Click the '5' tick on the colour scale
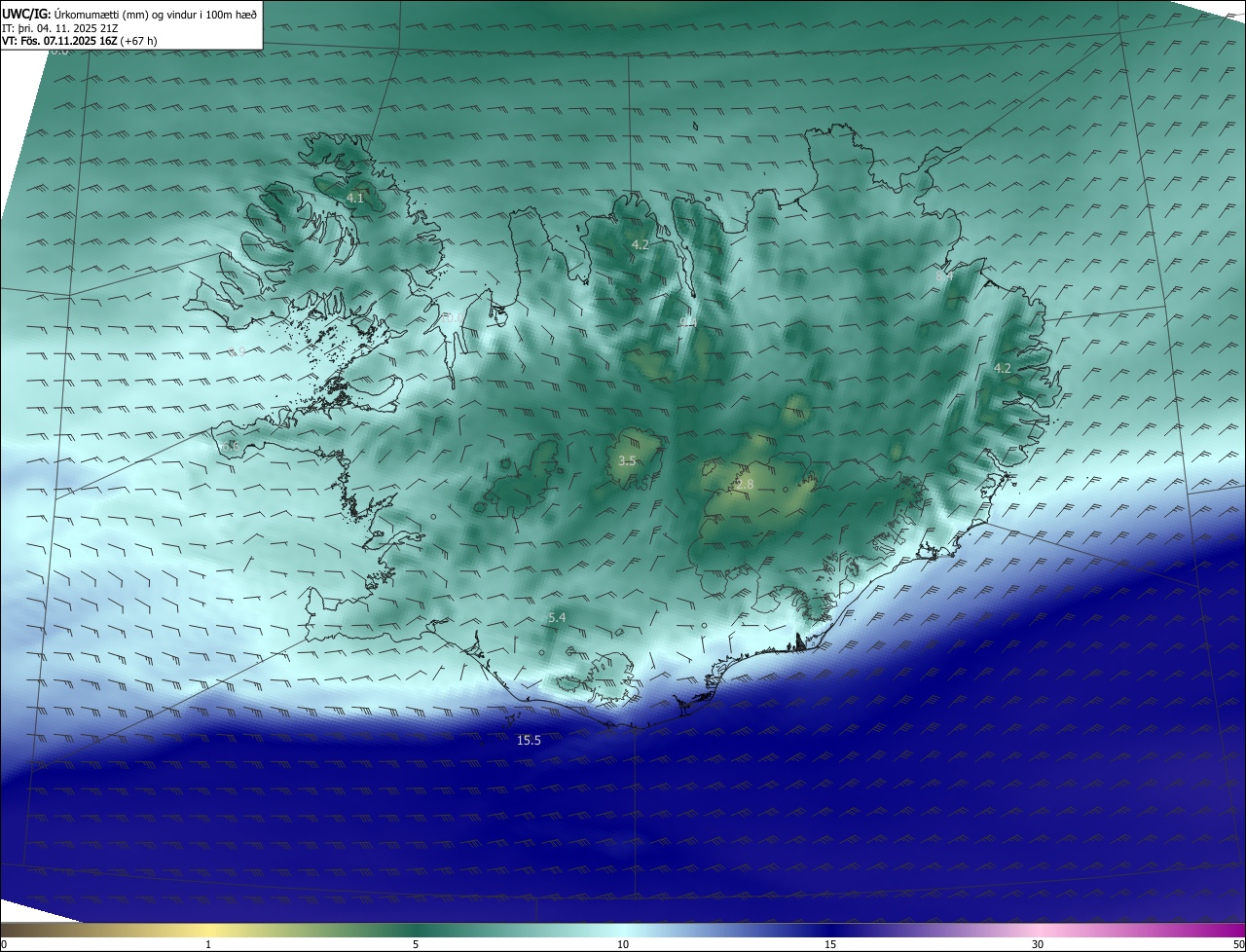Viewport: 1246px width, 952px height. click(416, 944)
